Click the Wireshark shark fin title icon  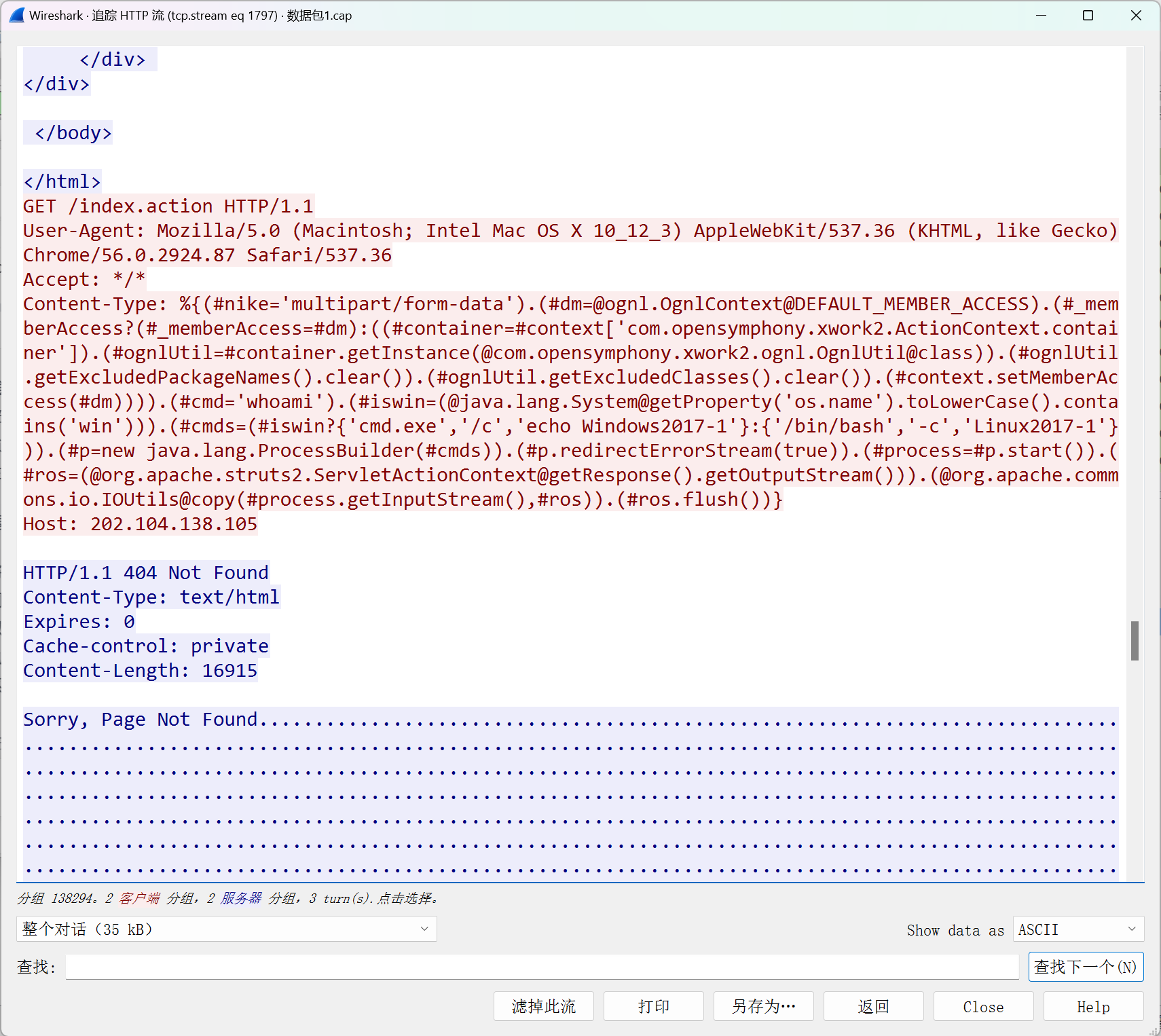(x=16, y=15)
